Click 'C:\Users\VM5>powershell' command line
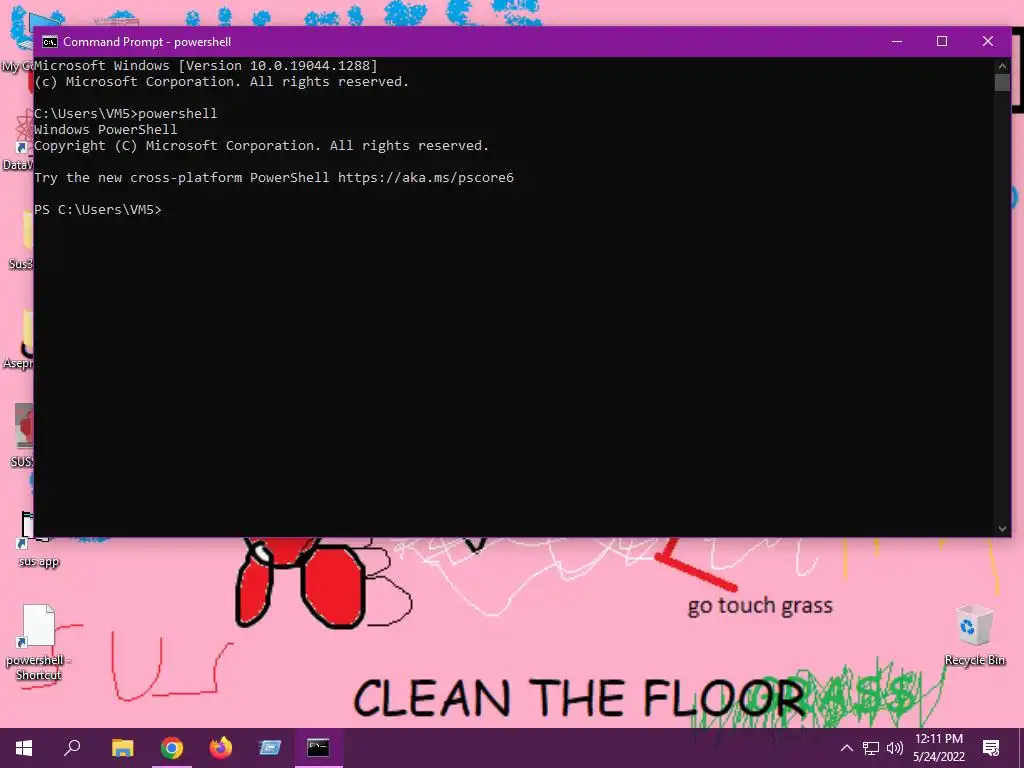Image resolution: width=1024 pixels, height=768 pixels. point(125,114)
